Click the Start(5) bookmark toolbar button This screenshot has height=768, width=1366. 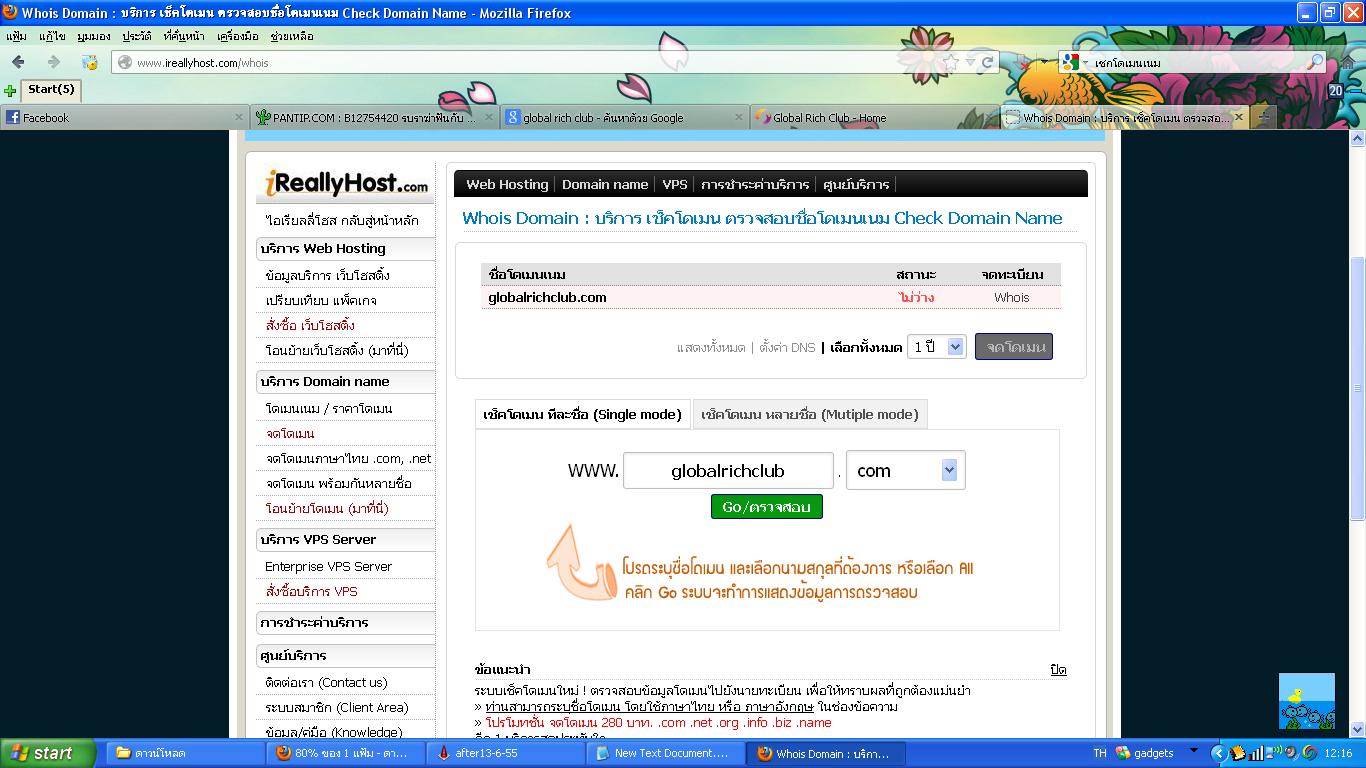coord(50,89)
